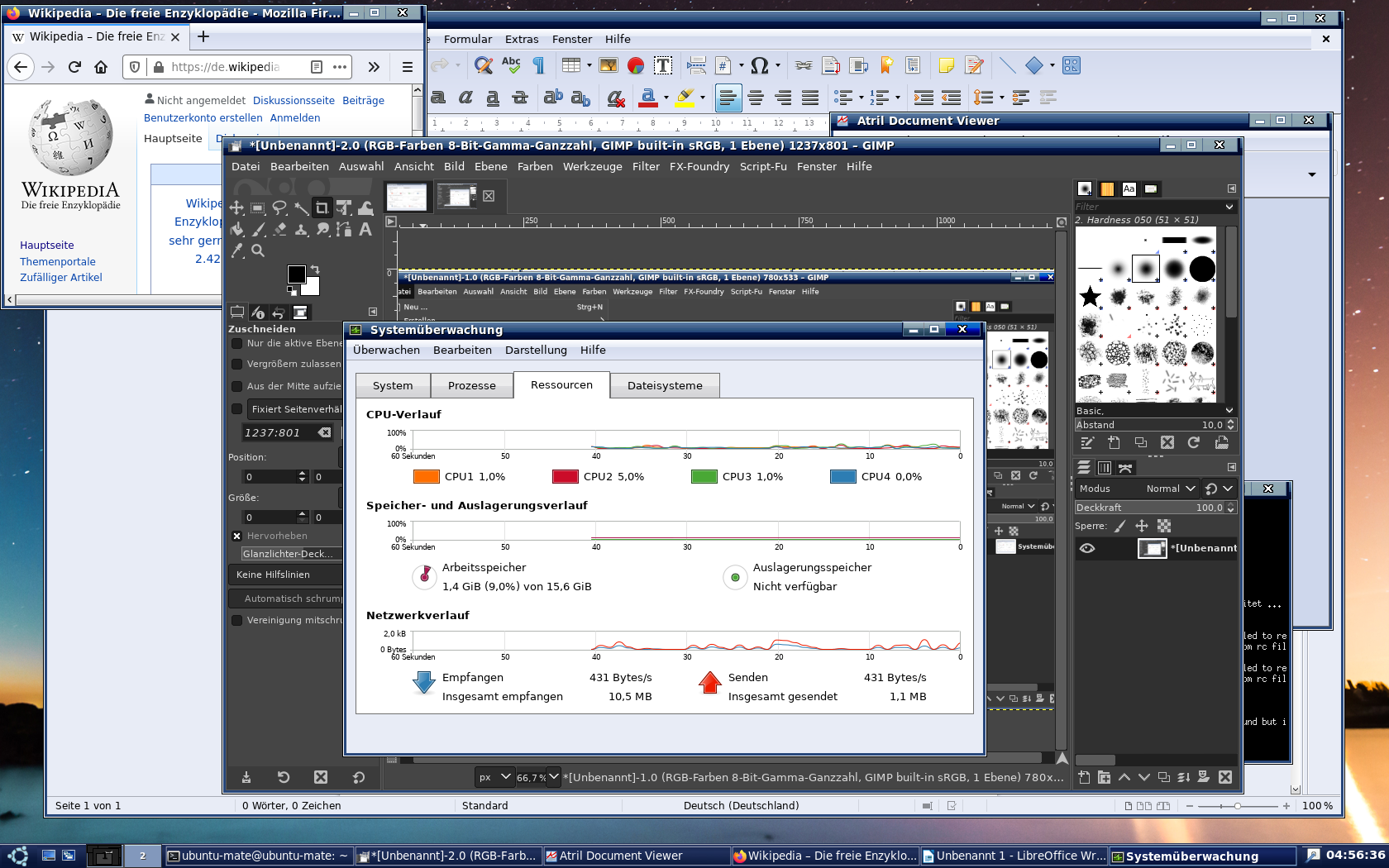
Task: Swap GIMP foreground and background colors
Action: [x=315, y=269]
